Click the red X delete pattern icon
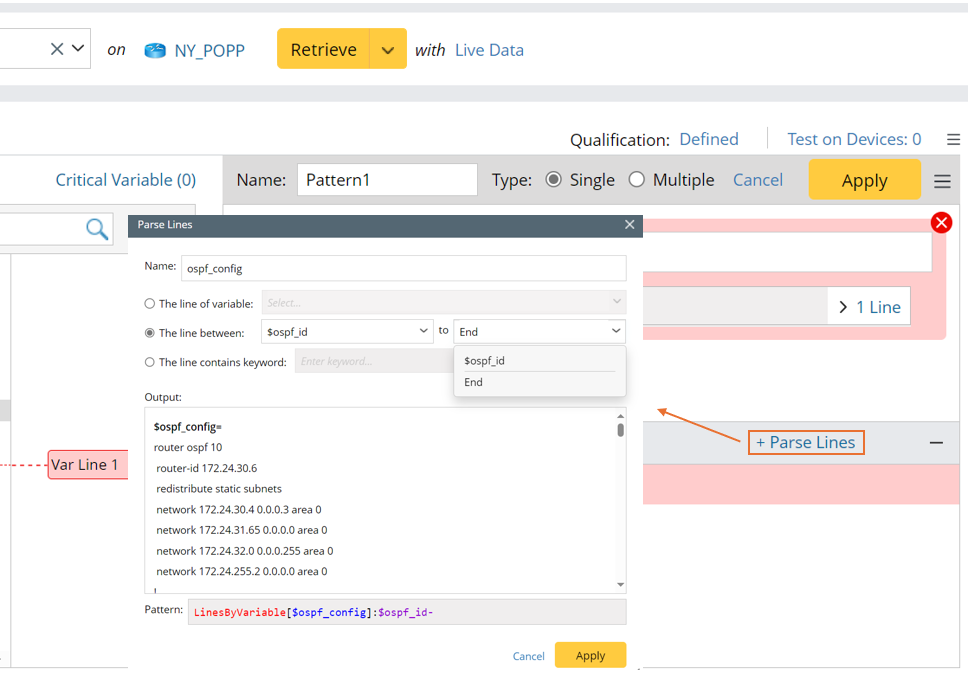The height and width of the screenshot is (677, 977). pos(941,223)
